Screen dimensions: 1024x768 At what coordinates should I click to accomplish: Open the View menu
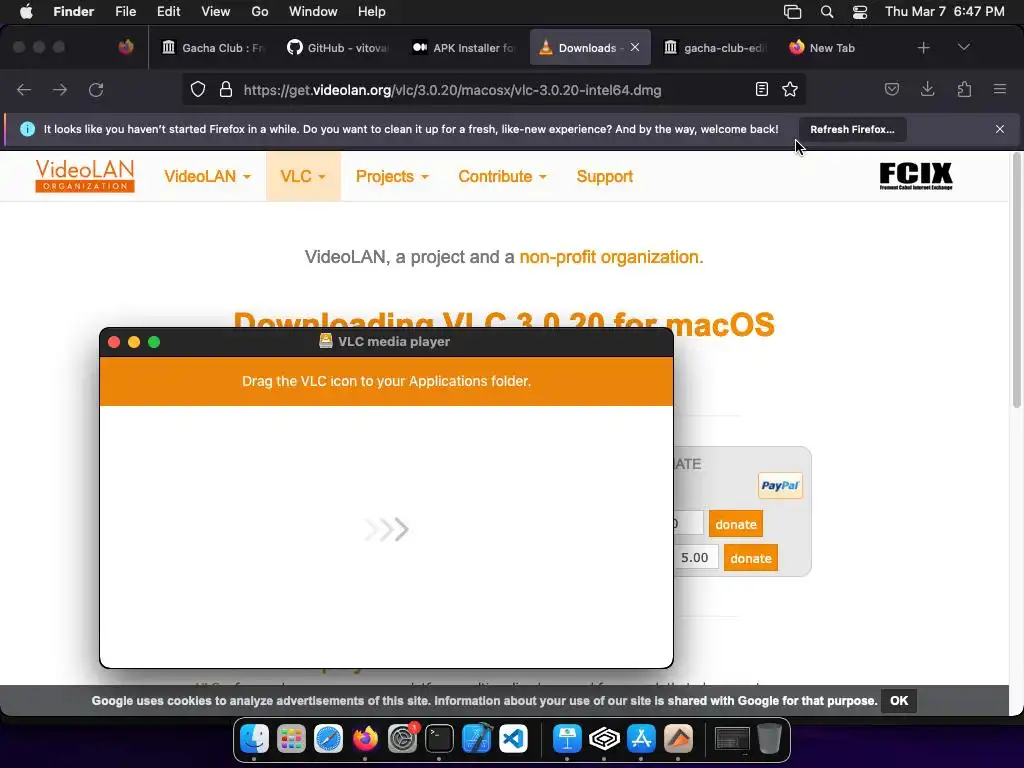(x=216, y=12)
